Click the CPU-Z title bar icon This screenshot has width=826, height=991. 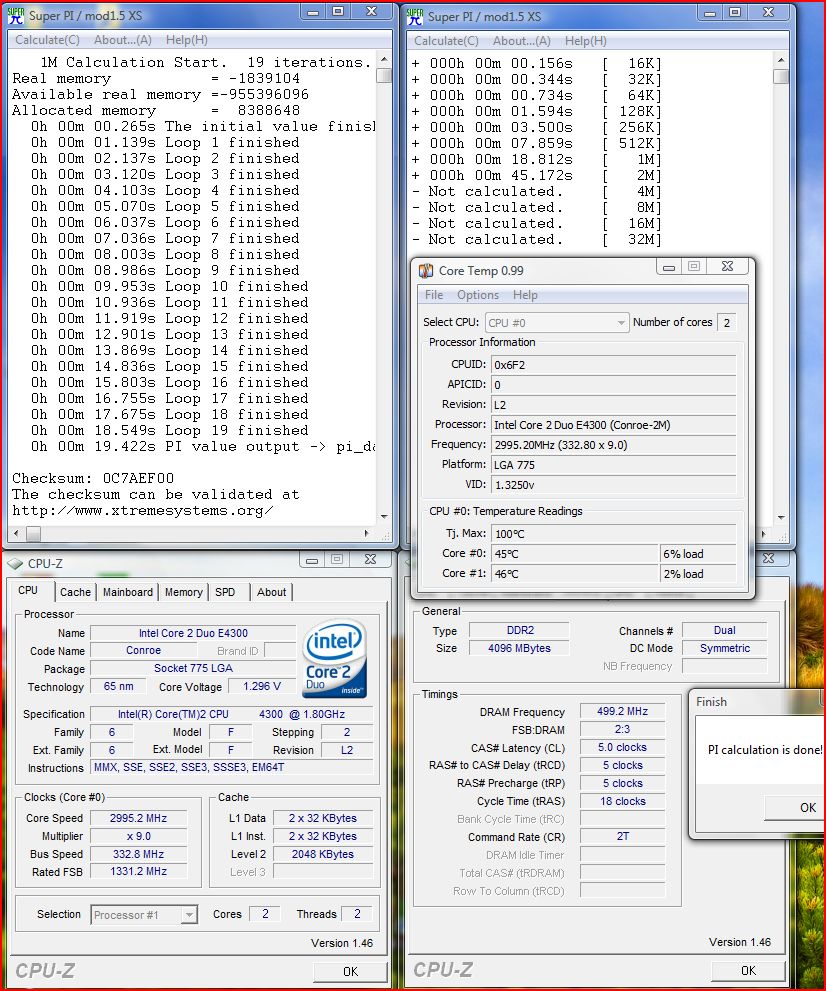(x=15, y=563)
